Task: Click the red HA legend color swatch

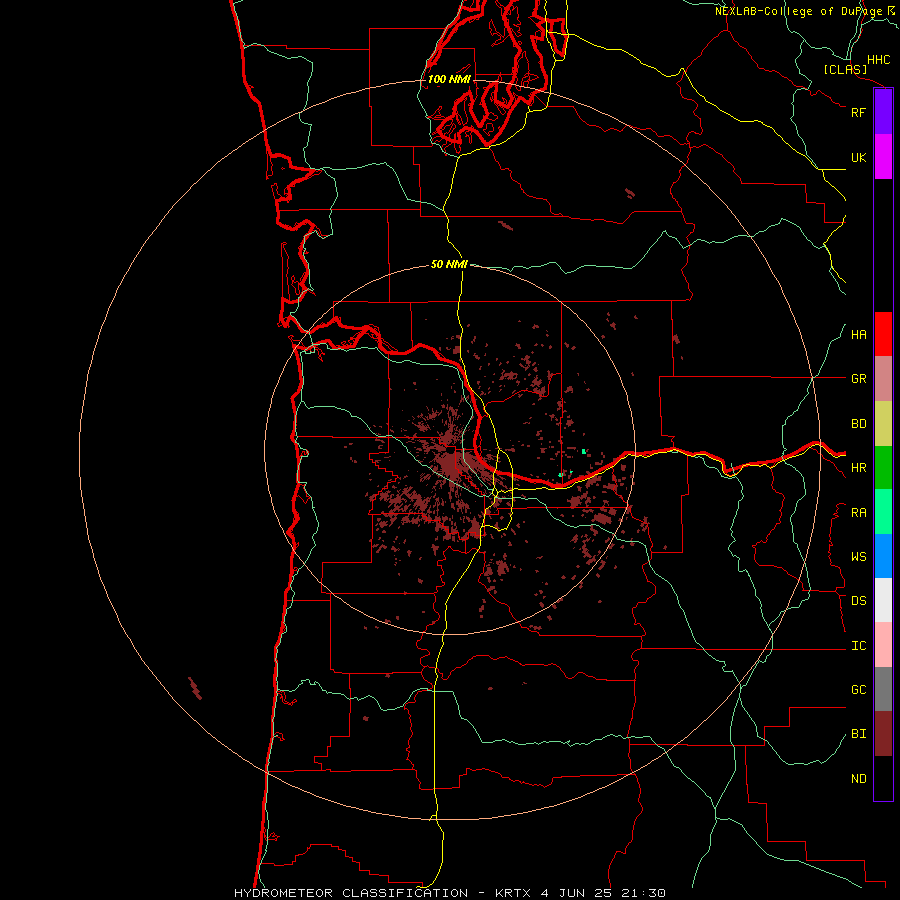Action: [x=883, y=334]
